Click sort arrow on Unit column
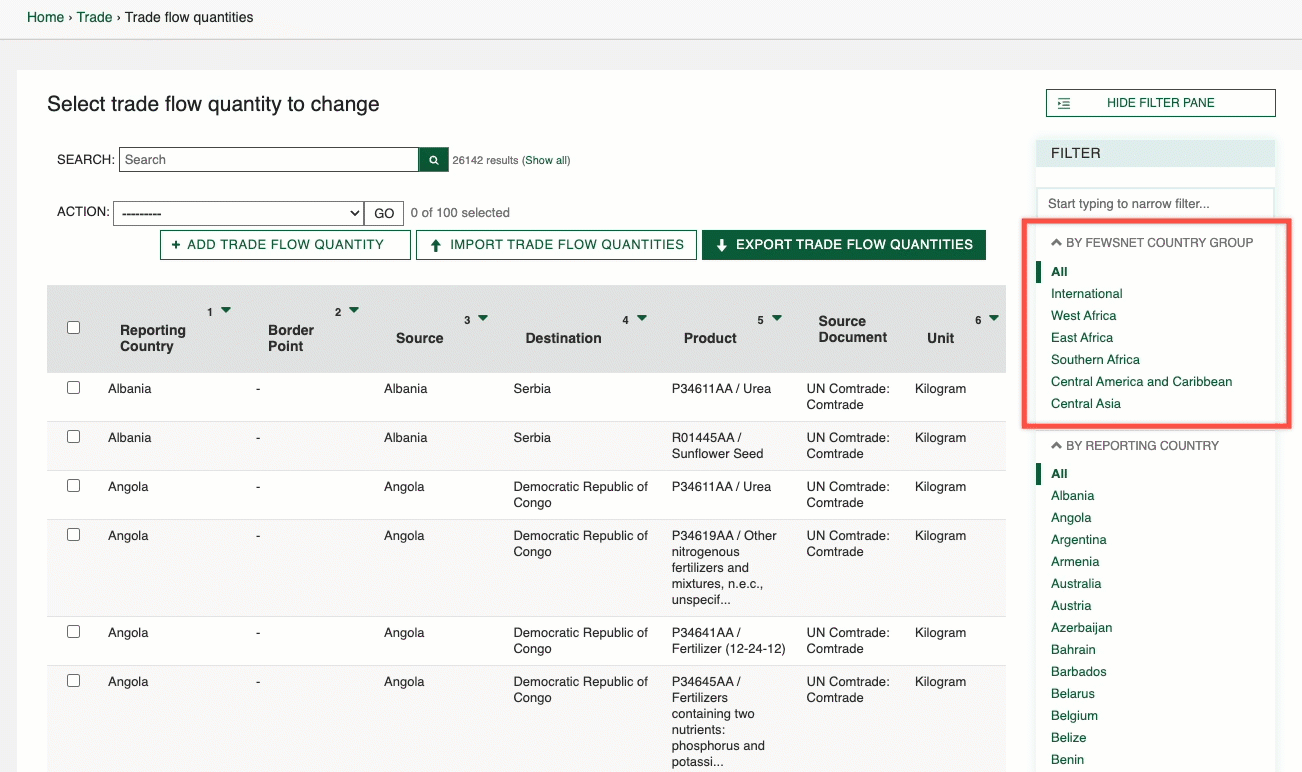1302x772 pixels. (x=993, y=319)
